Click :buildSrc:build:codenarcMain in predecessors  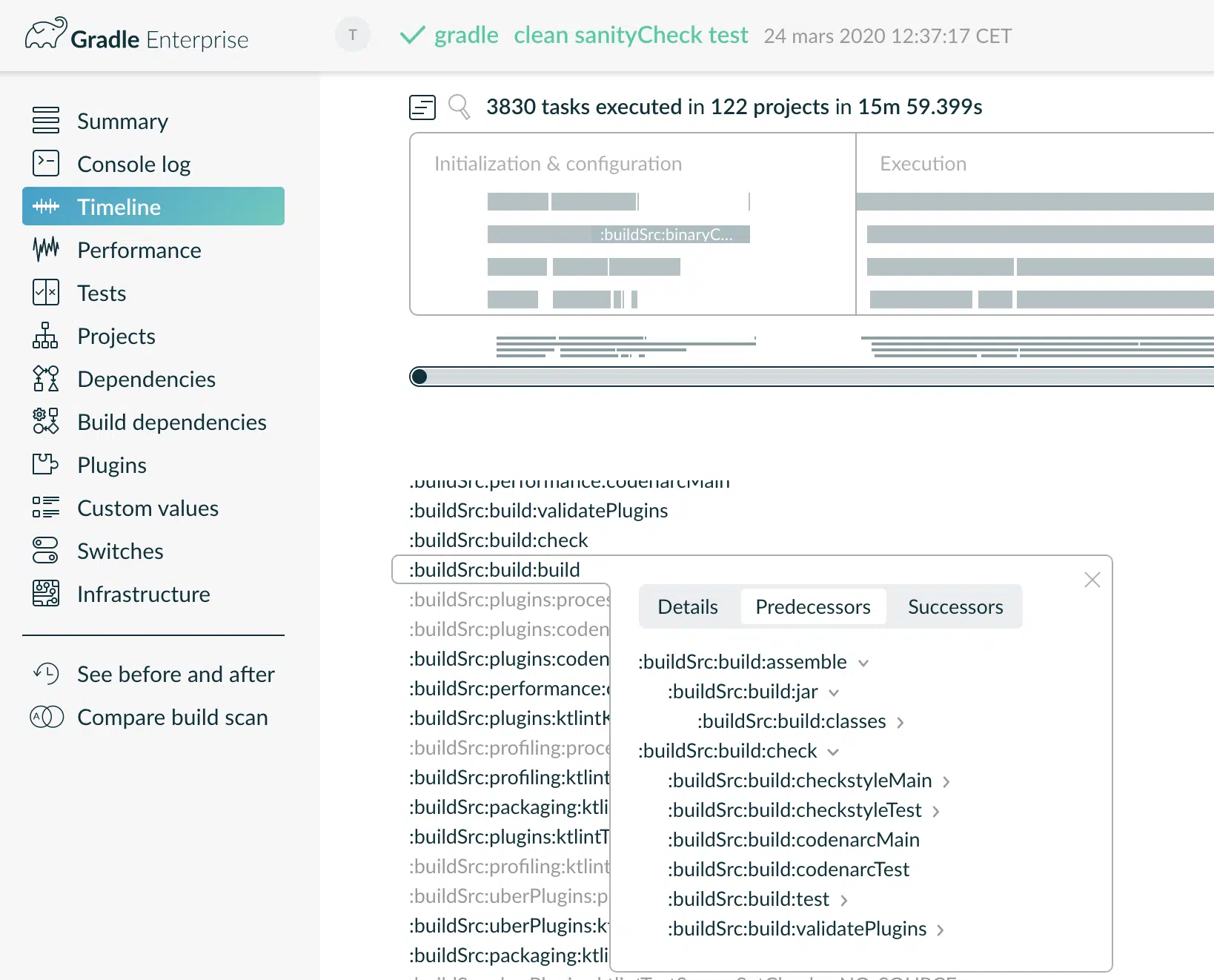(x=794, y=840)
